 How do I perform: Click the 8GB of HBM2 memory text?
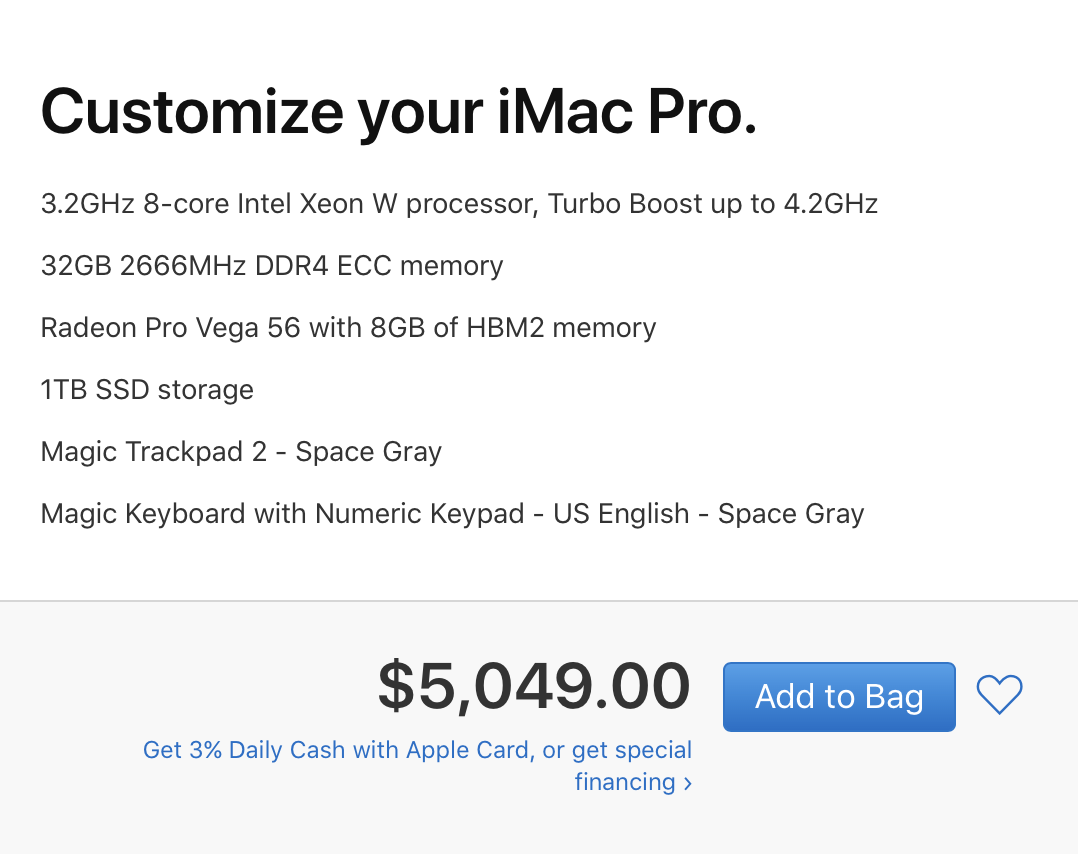[x=513, y=328]
